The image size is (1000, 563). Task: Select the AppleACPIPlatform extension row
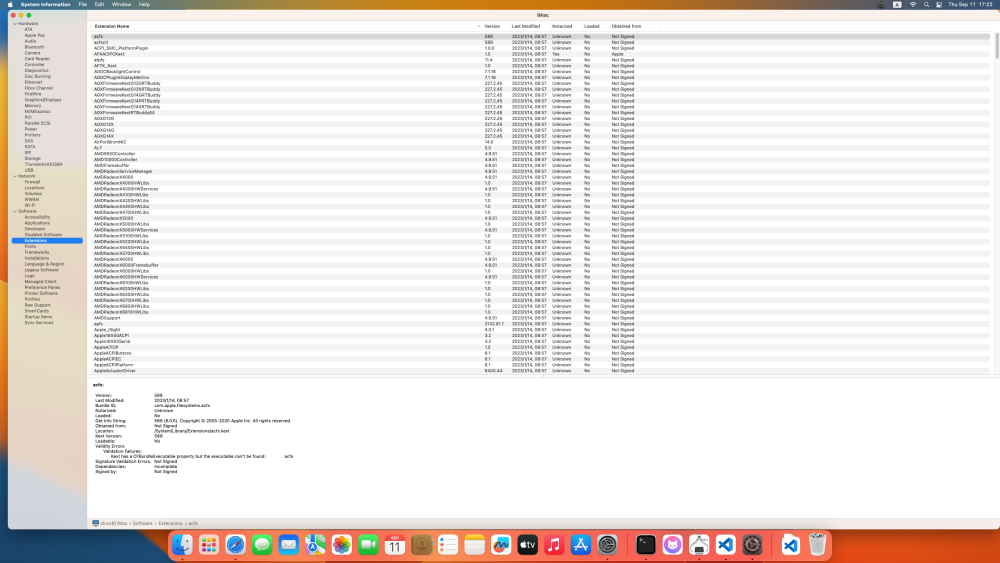[x=541, y=365]
